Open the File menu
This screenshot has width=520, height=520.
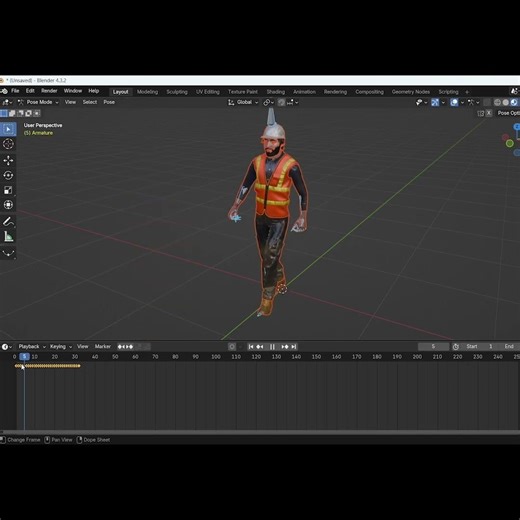15,91
